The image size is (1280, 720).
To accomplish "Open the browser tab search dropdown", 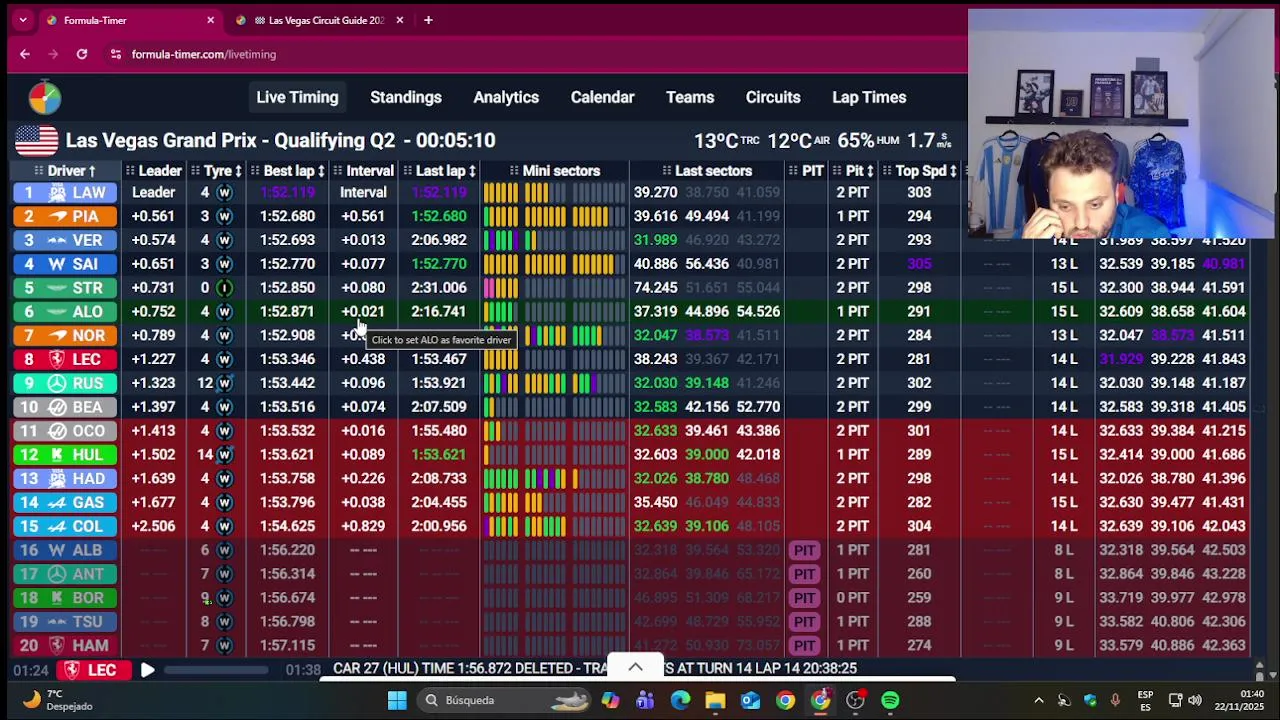I will 22,20.
